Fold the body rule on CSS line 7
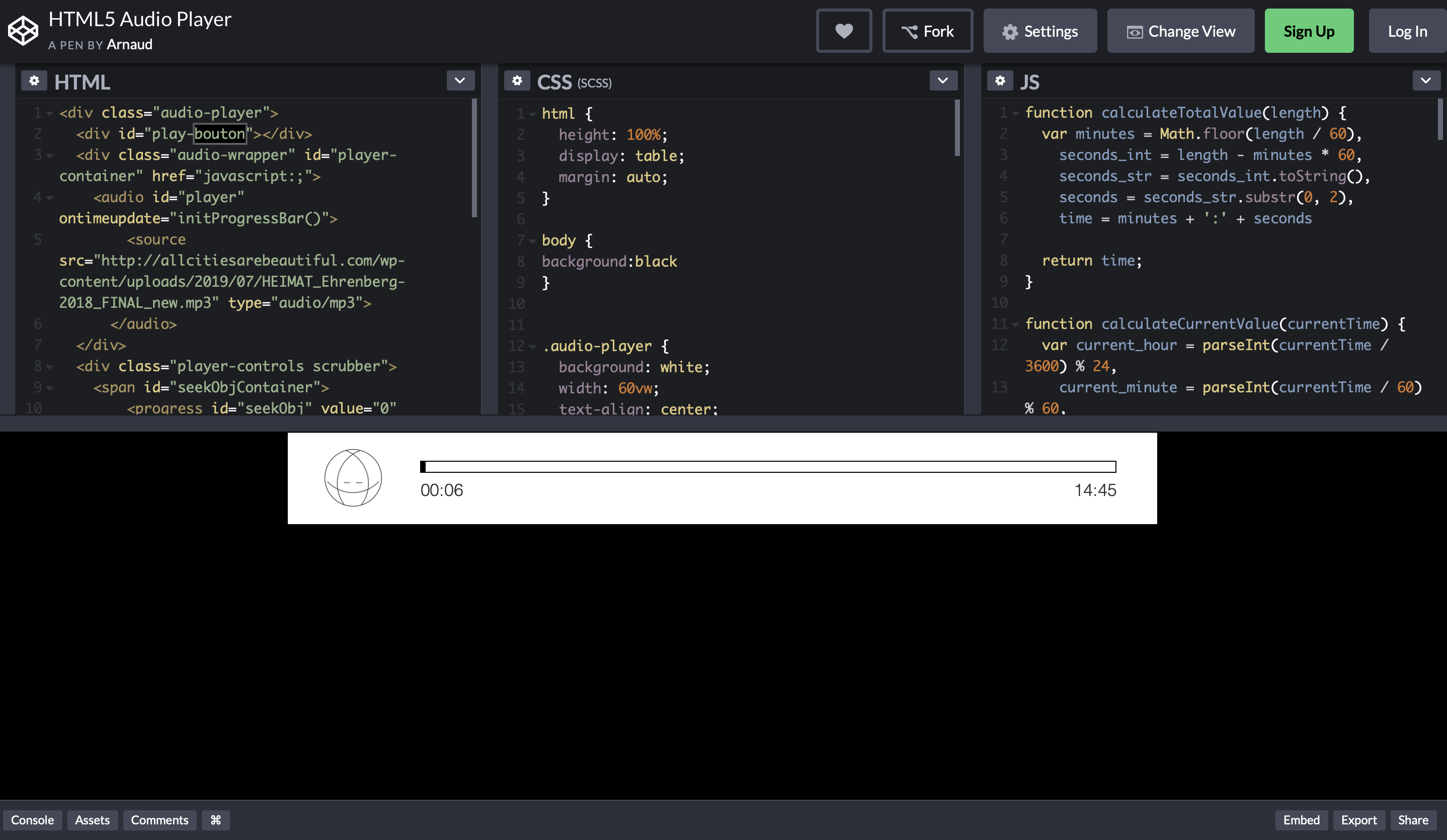Screen dimensions: 1447x840 click(533, 241)
